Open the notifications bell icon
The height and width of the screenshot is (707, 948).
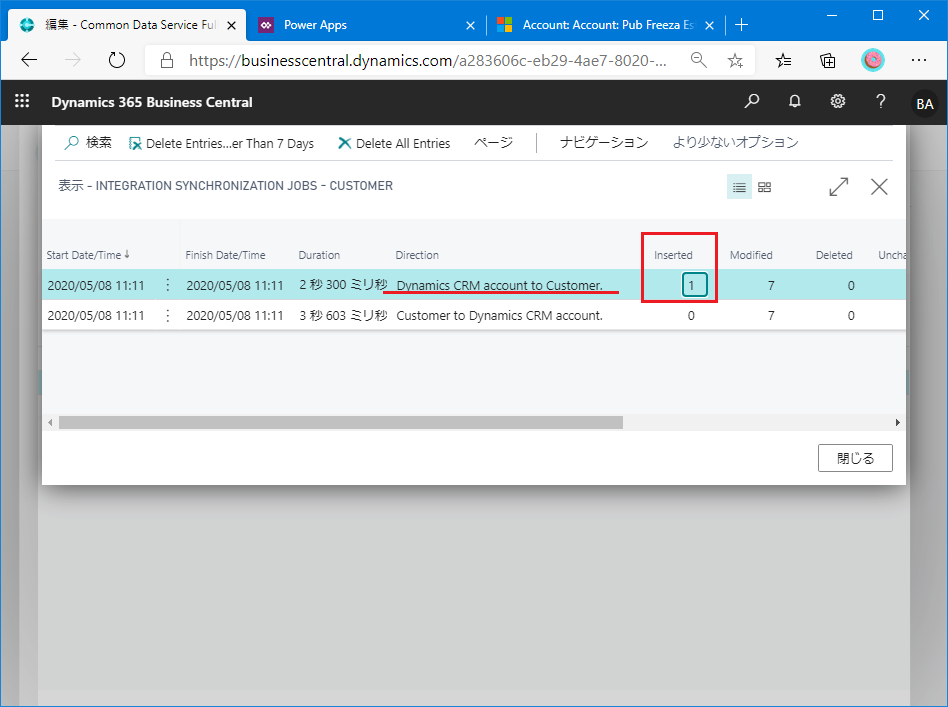[795, 102]
